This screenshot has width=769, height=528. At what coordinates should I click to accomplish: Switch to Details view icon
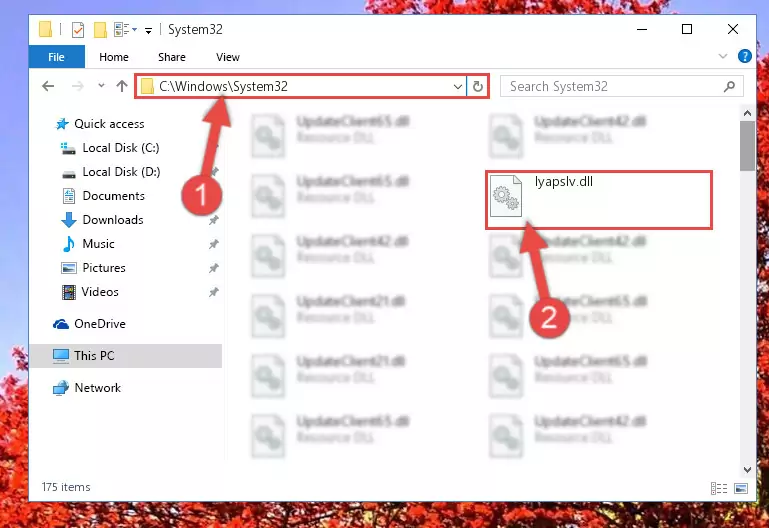(718, 488)
